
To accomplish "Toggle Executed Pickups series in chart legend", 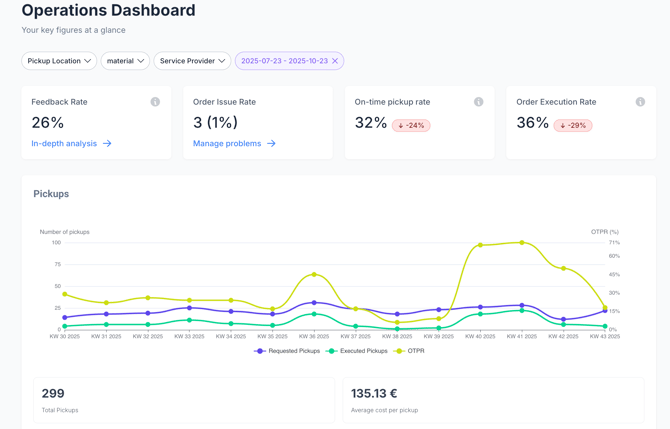I will (x=358, y=351).
